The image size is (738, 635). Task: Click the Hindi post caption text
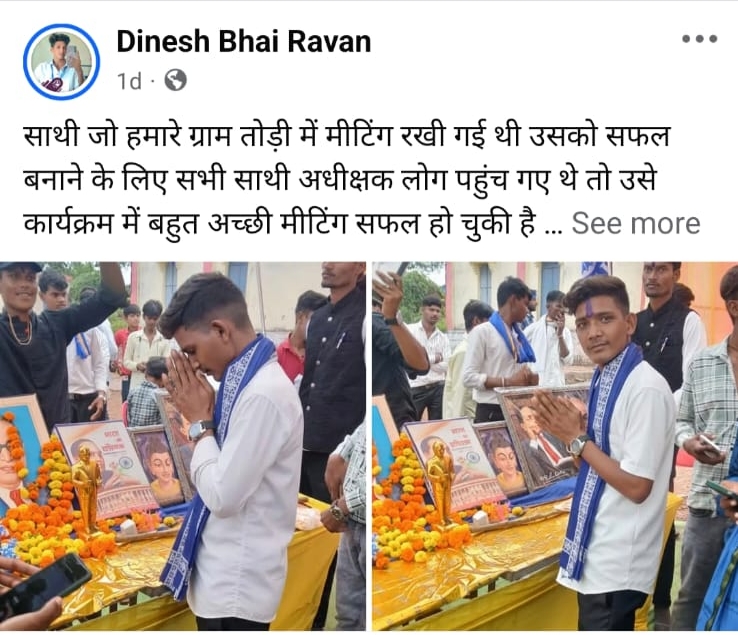pos(346,179)
